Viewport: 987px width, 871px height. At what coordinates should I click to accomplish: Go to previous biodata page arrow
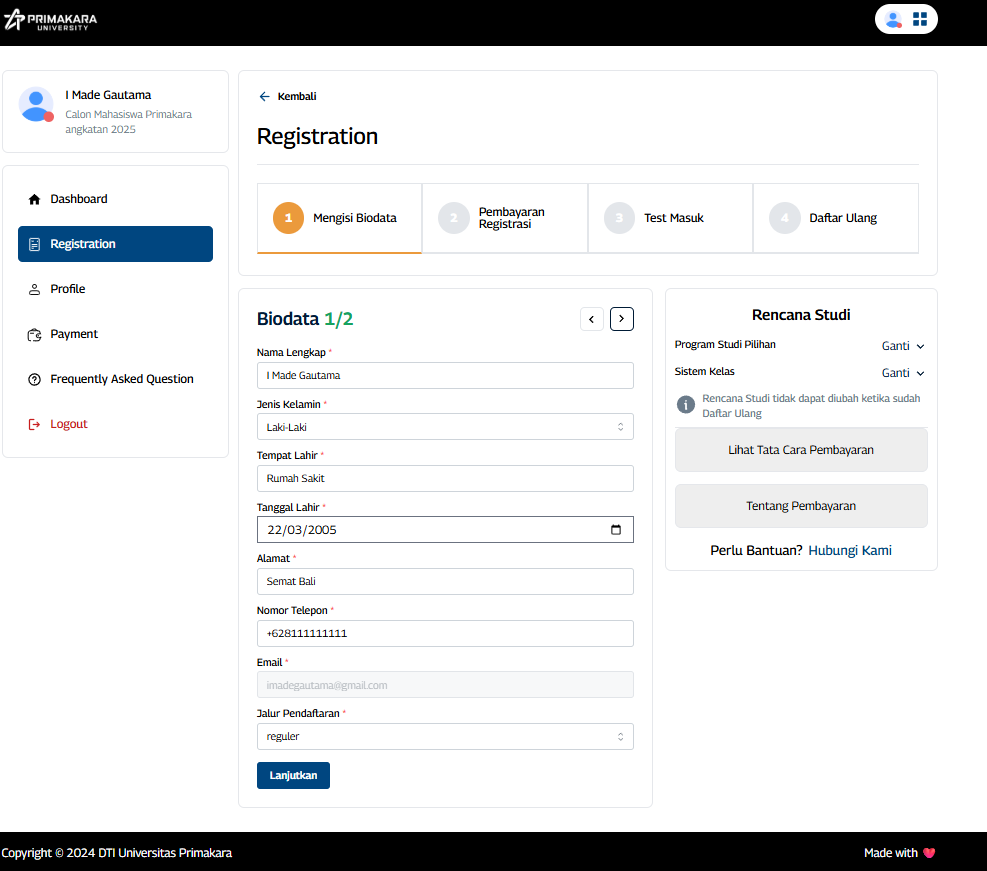[x=592, y=319]
